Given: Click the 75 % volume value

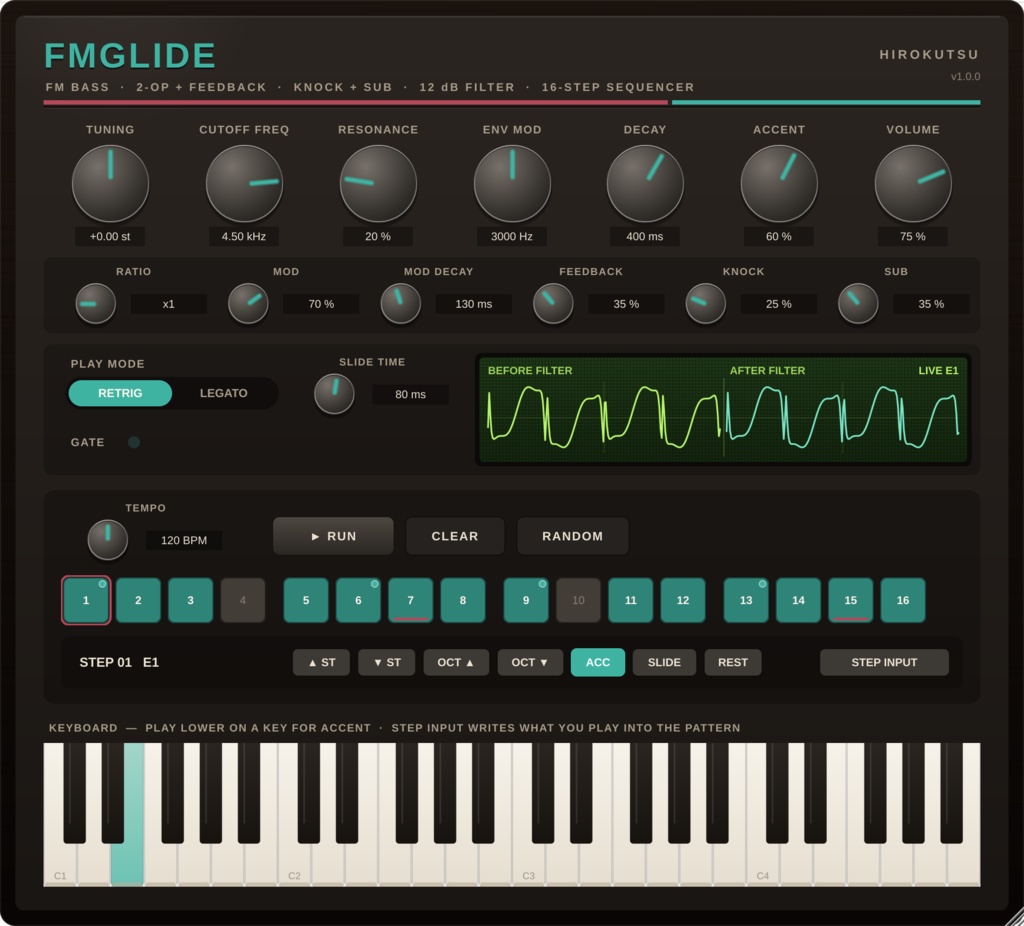Looking at the screenshot, I should 912,236.
